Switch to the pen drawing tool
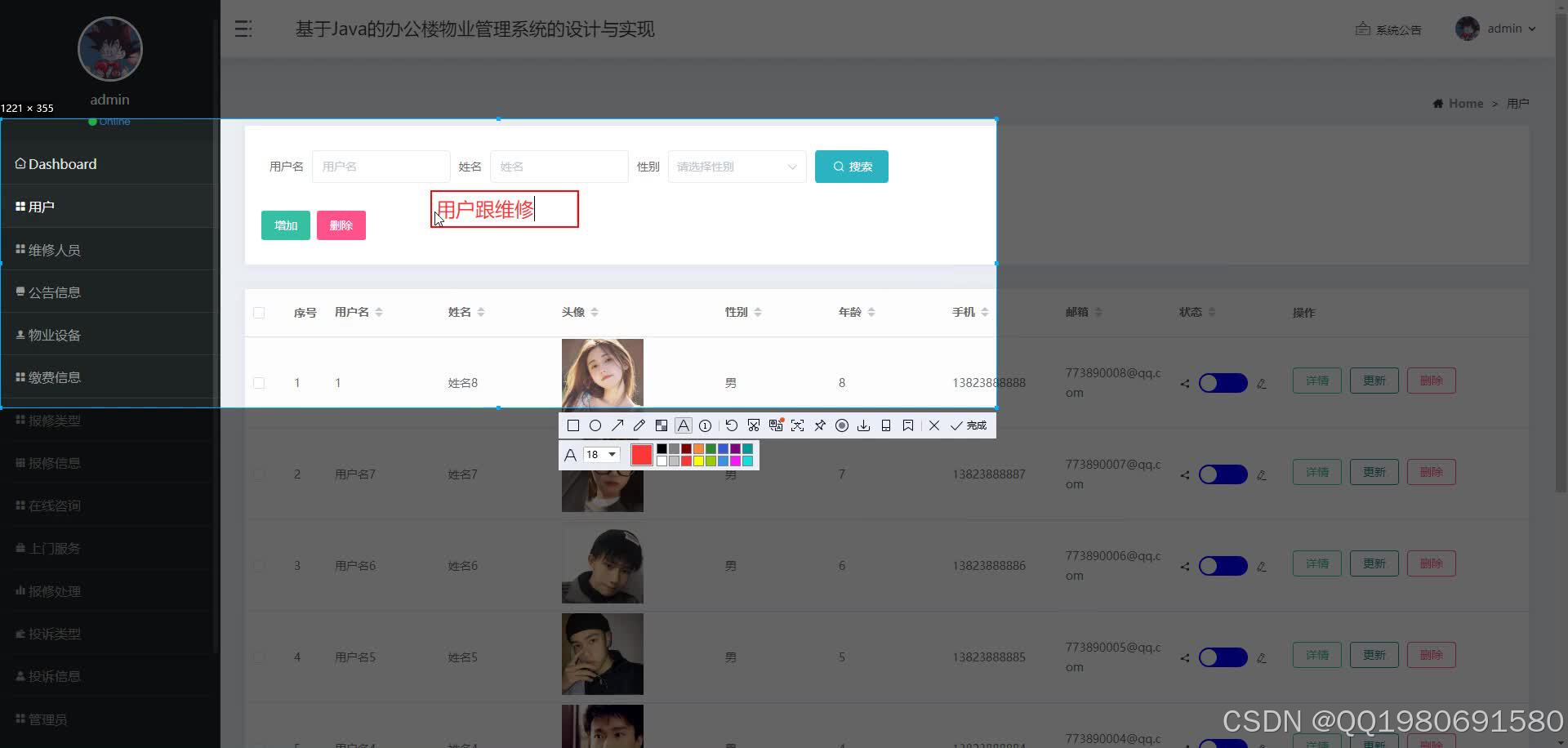This screenshot has height=748, width=1568. tap(639, 425)
